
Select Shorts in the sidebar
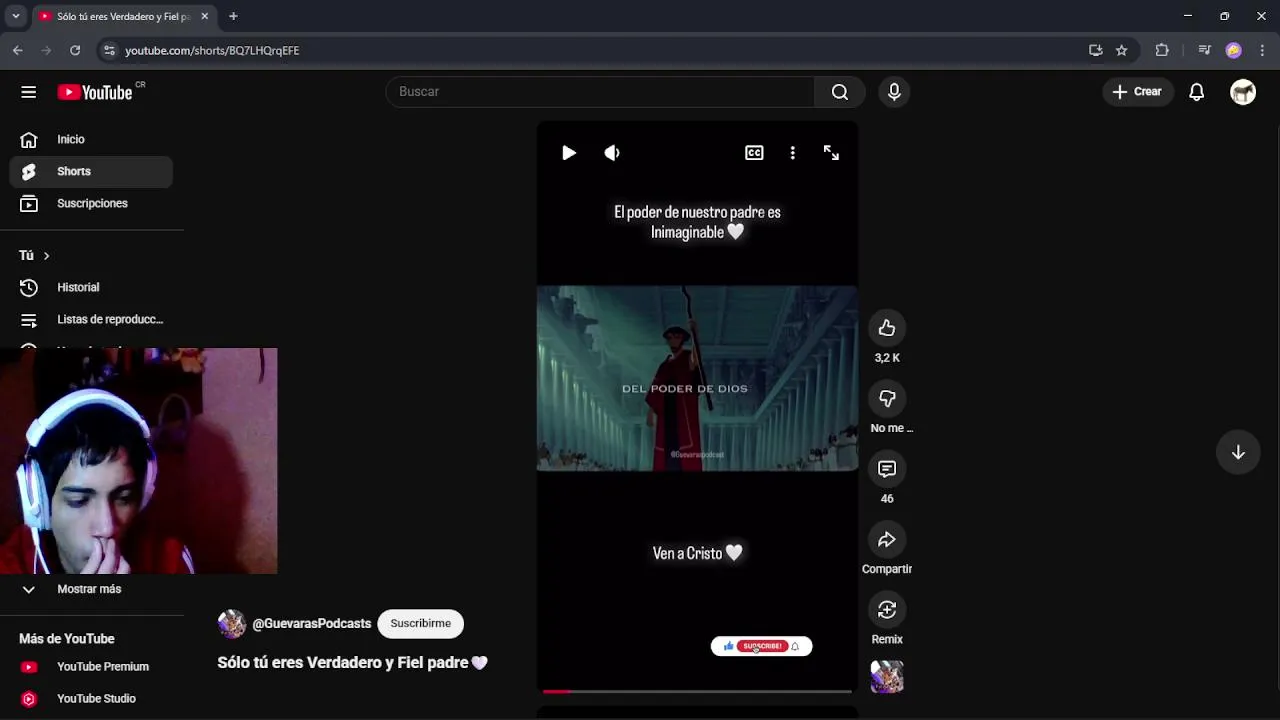click(91, 172)
